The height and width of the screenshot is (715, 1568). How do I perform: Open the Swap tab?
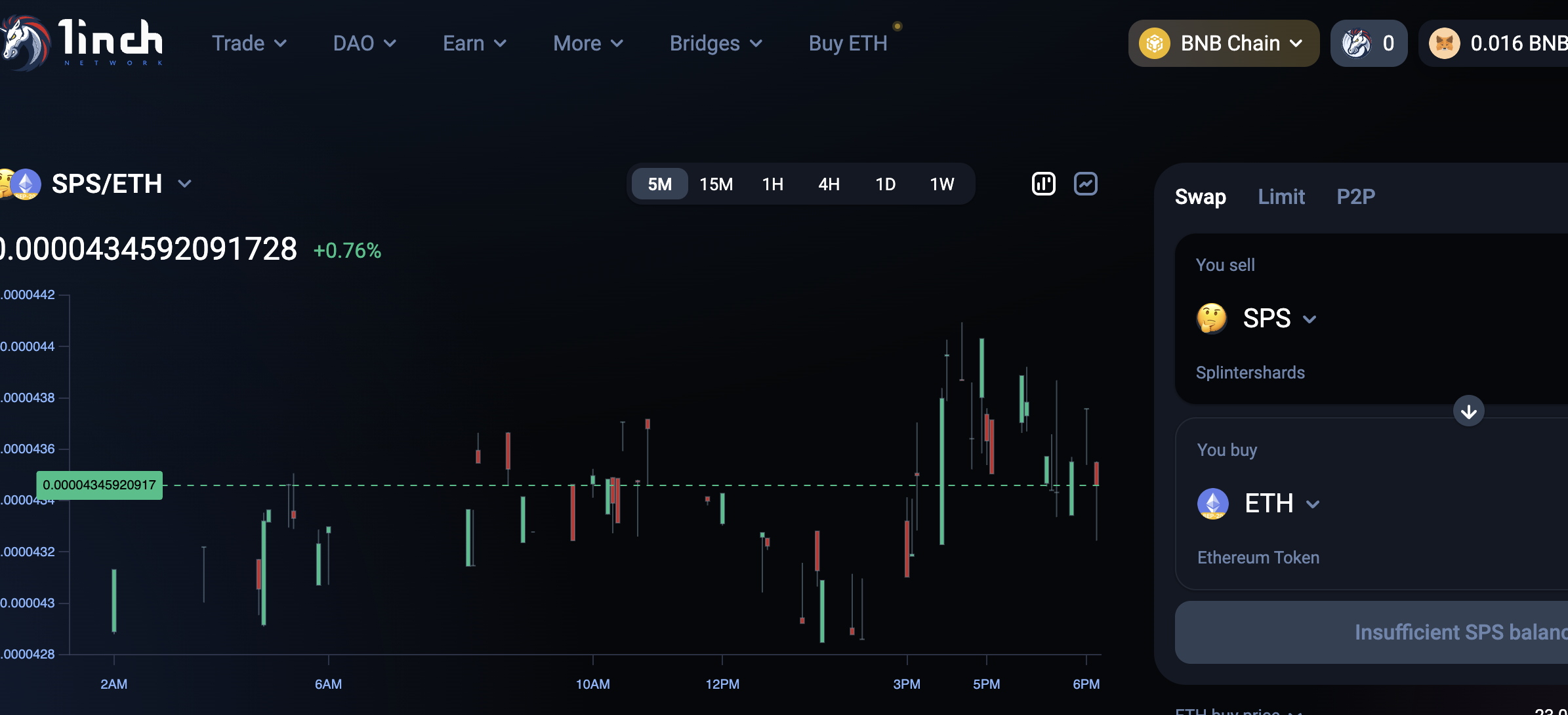pyautogui.click(x=1201, y=197)
